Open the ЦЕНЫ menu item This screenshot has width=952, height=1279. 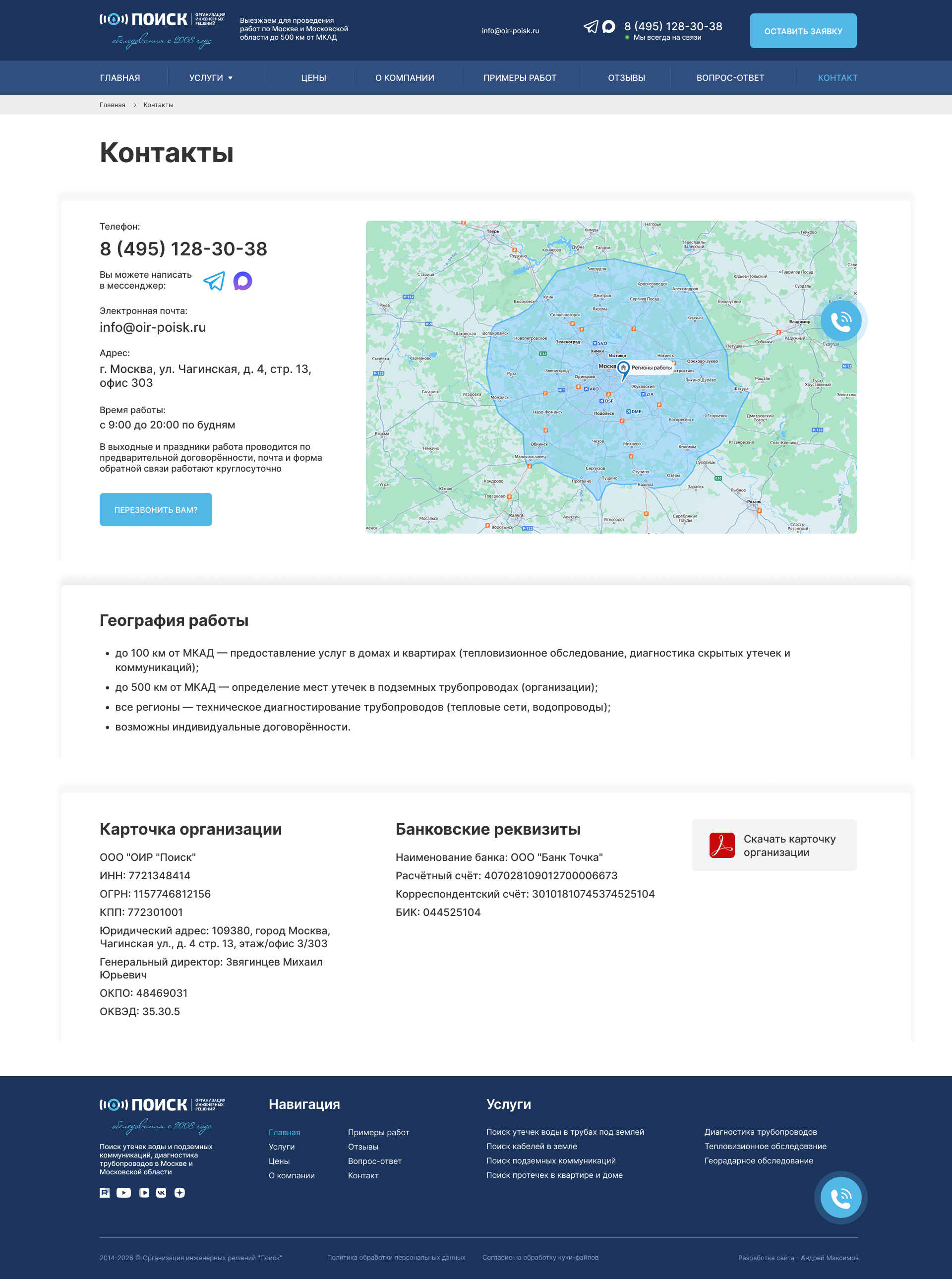pyautogui.click(x=313, y=78)
